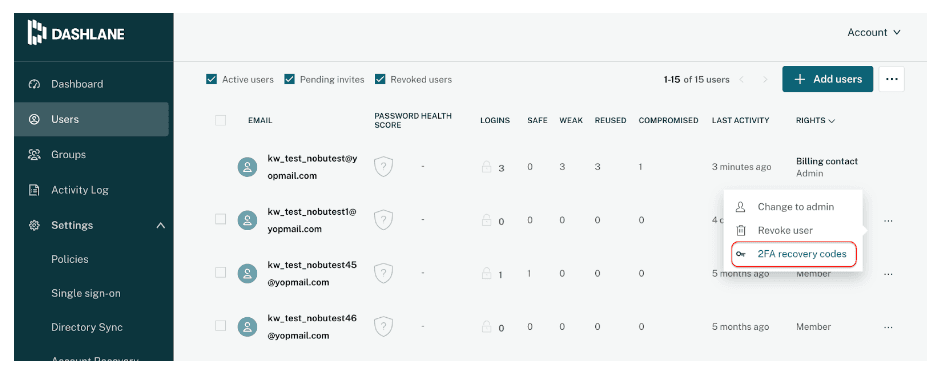Click the Billing contact label

(827, 161)
